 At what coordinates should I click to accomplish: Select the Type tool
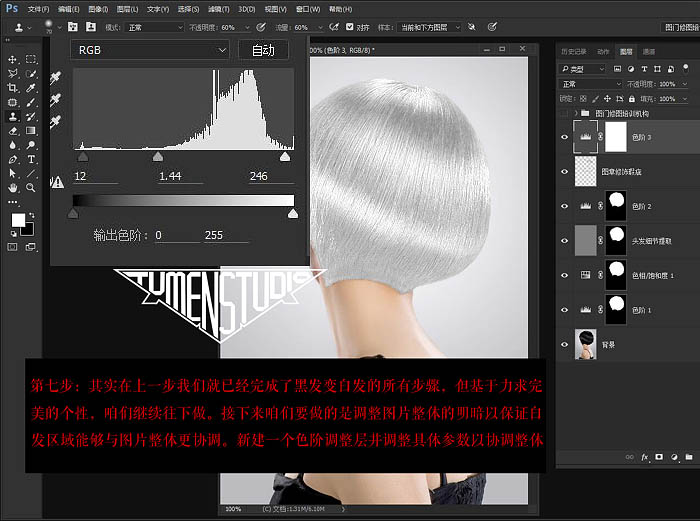click(x=31, y=159)
